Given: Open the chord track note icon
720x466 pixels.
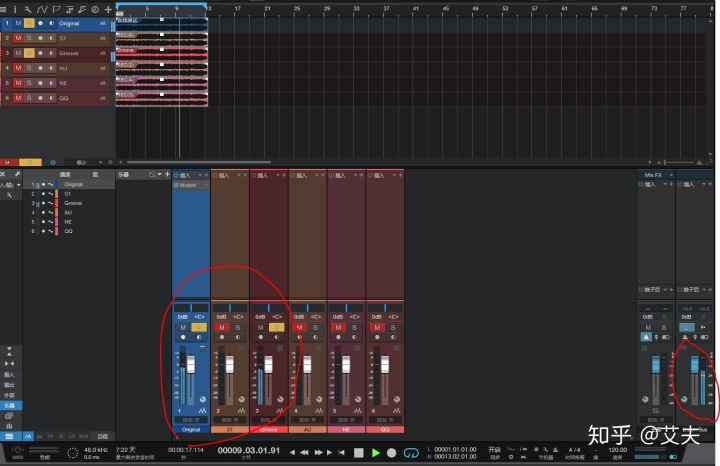Looking at the screenshot, I should (82, 9).
